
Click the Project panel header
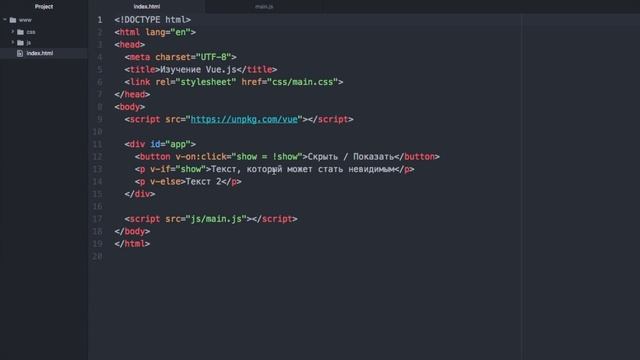tap(44, 7)
